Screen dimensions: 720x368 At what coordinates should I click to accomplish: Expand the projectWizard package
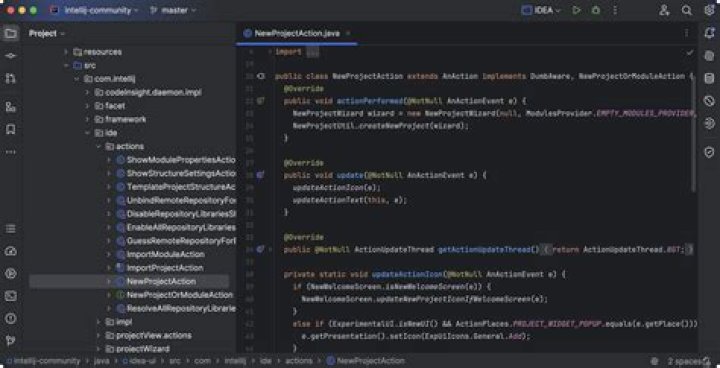tap(98, 349)
